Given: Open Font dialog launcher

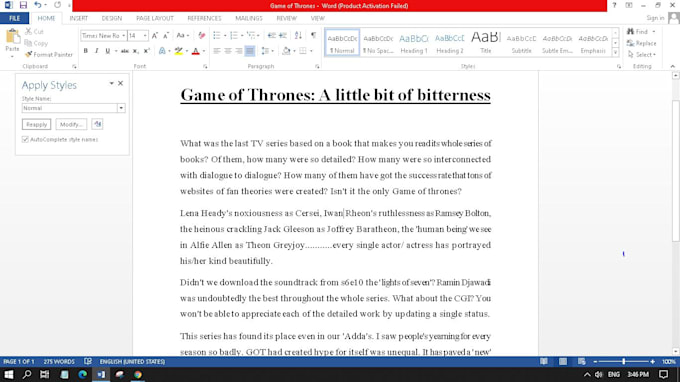Looking at the screenshot, I should pyautogui.click(x=205, y=67).
